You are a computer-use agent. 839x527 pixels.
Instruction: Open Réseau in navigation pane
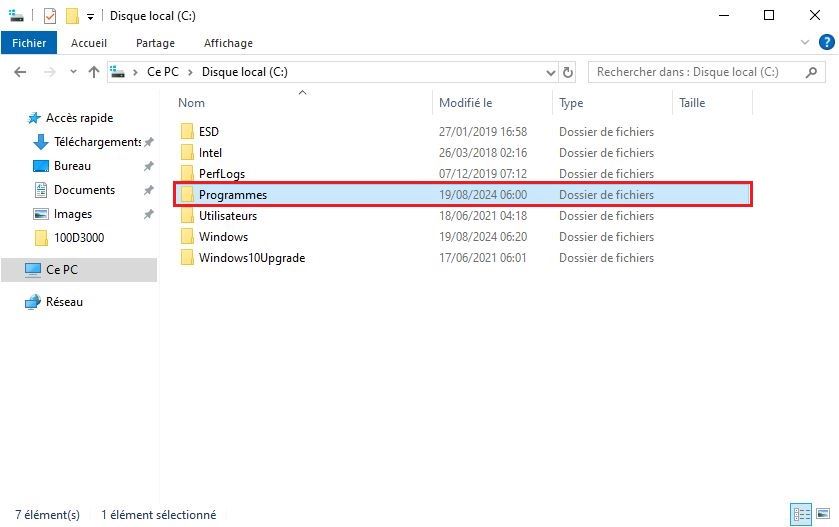[64, 302]
